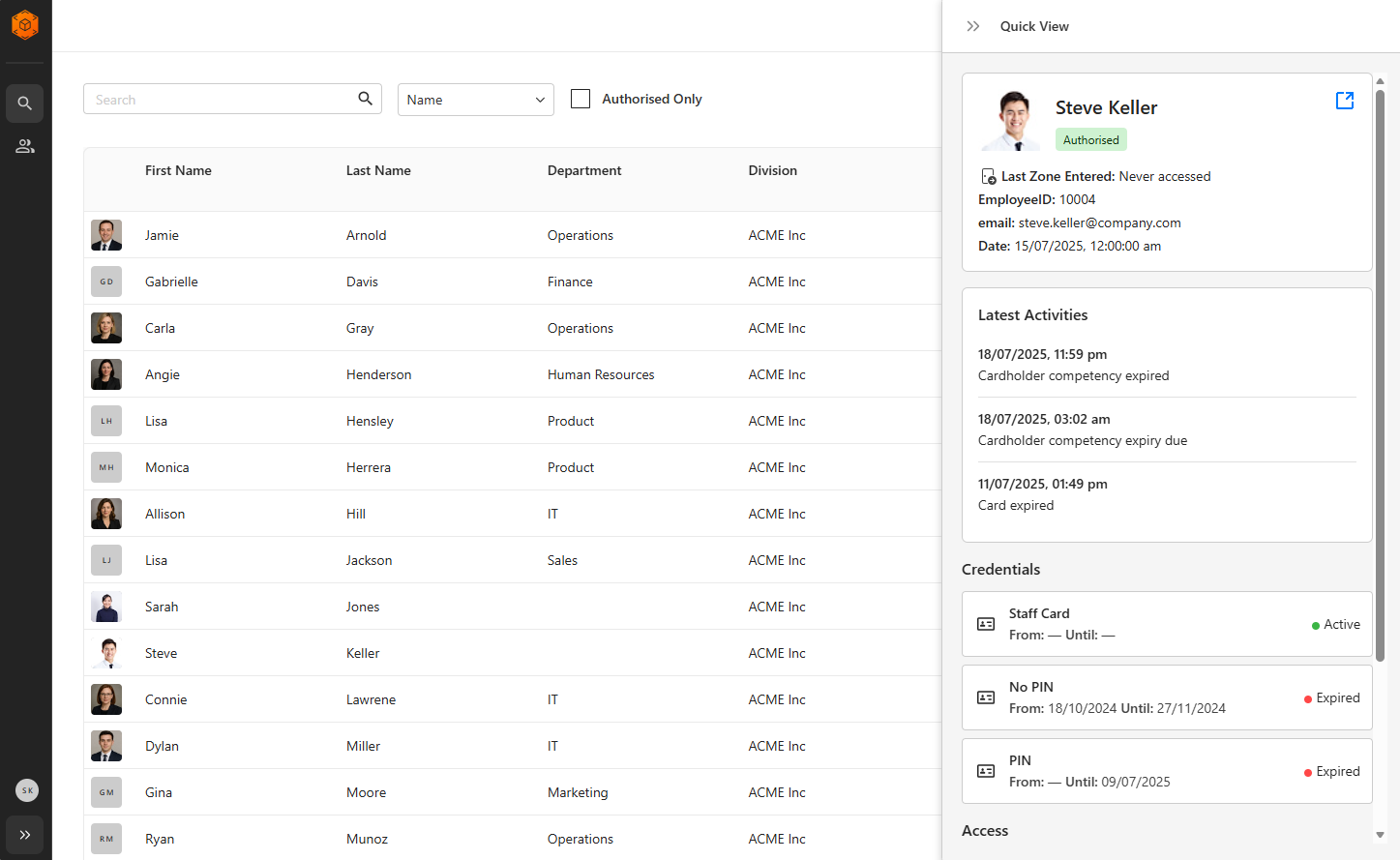Image resolution: width=1400 pixels, height=860 pixels.
Task: Open the No PIN expired credential card
Action: [x=1166, y=697]
